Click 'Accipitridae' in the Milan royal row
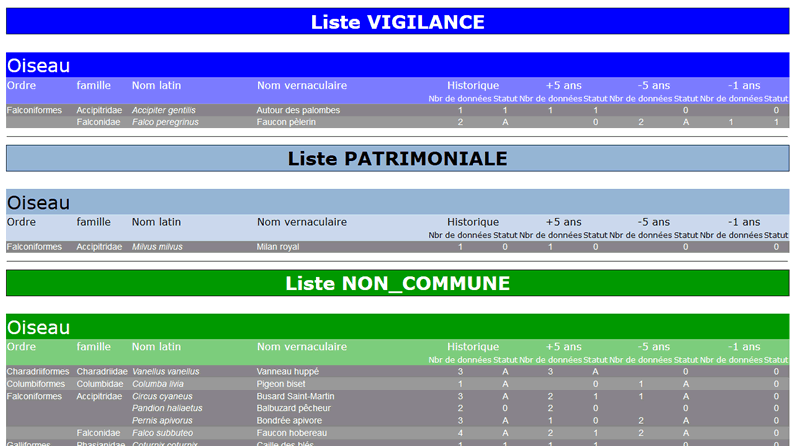The height and width of the screenshot is (446, 791). point(99,247)
